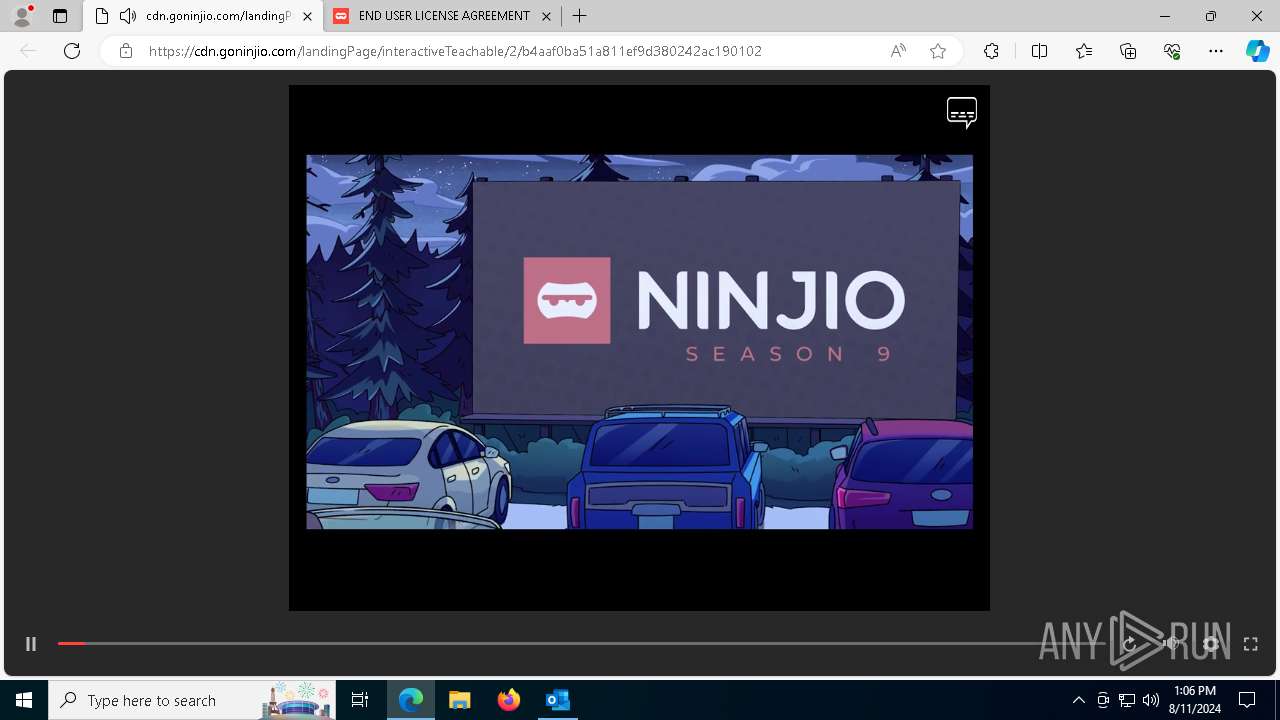The height and width of the screenshot is (720, 1280).
Task: Open Collections panel
Action: [x=1128, y=51]
